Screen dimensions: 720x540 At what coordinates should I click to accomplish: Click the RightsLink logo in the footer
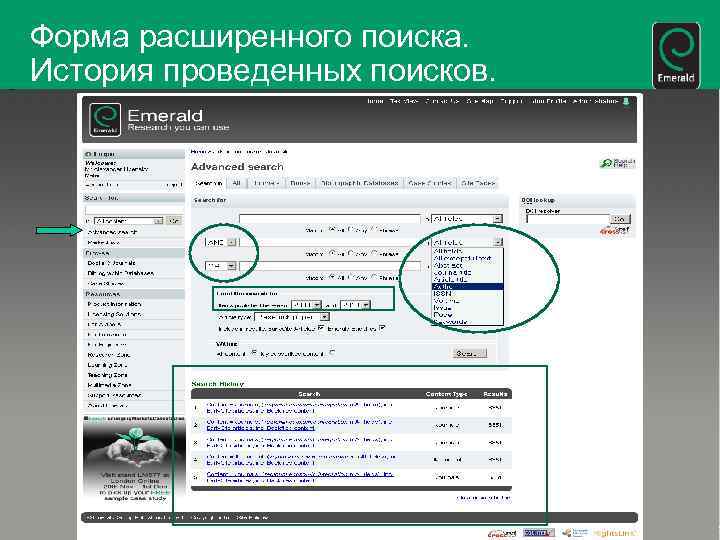point(614,533)
